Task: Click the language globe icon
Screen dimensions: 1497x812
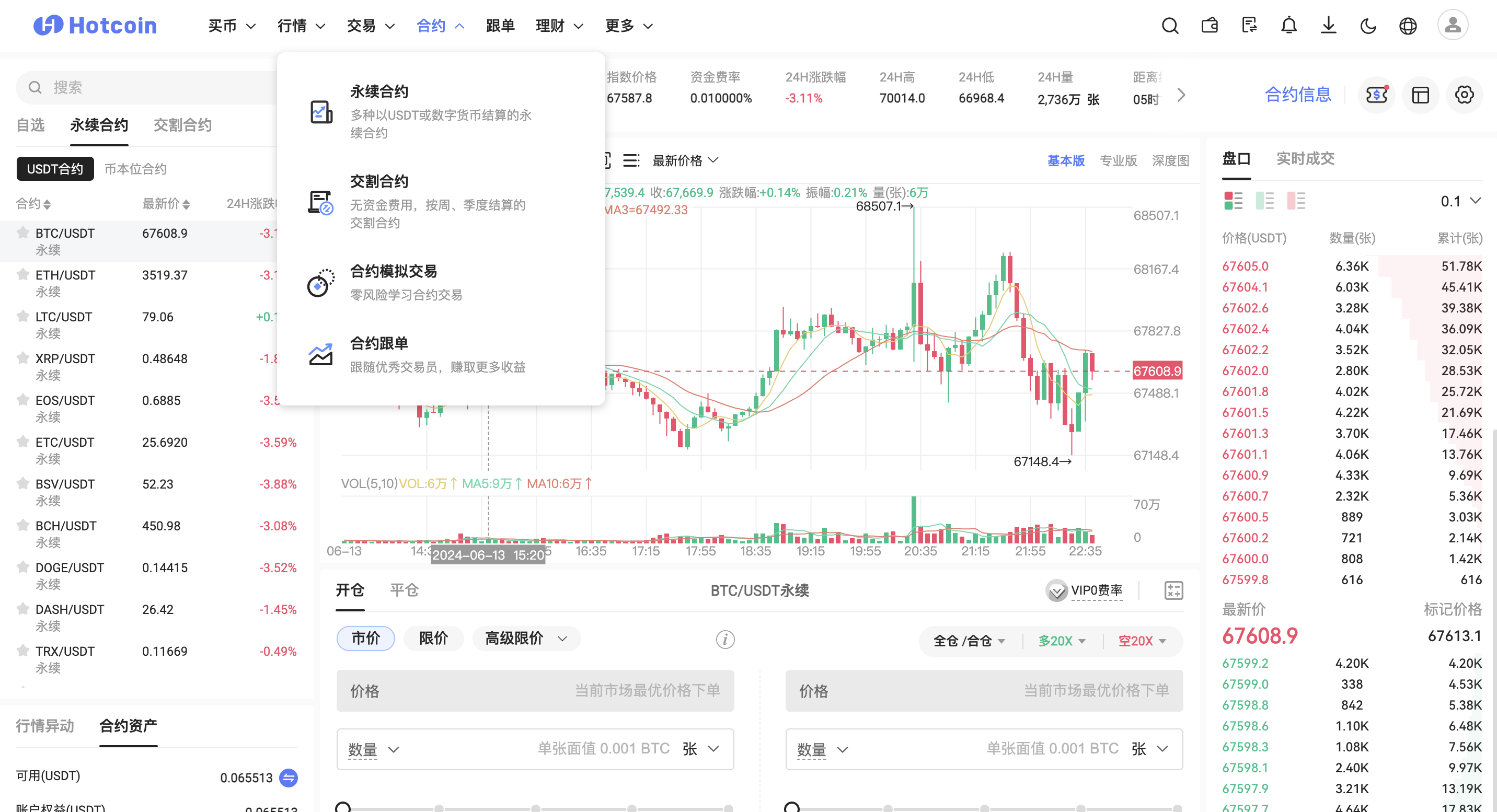Action: [x=1408, y=26]
